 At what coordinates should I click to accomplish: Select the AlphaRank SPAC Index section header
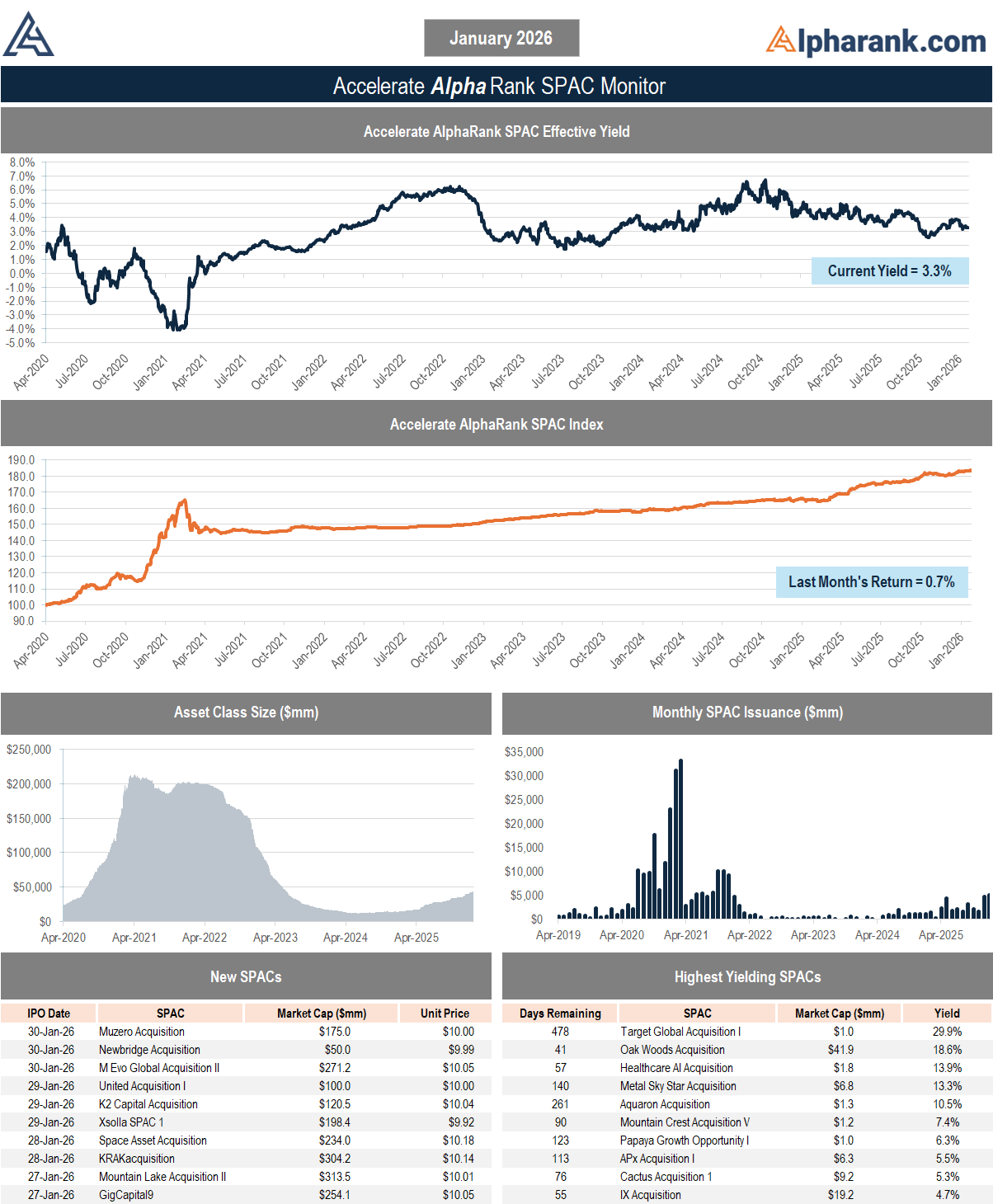click(496, 425)
